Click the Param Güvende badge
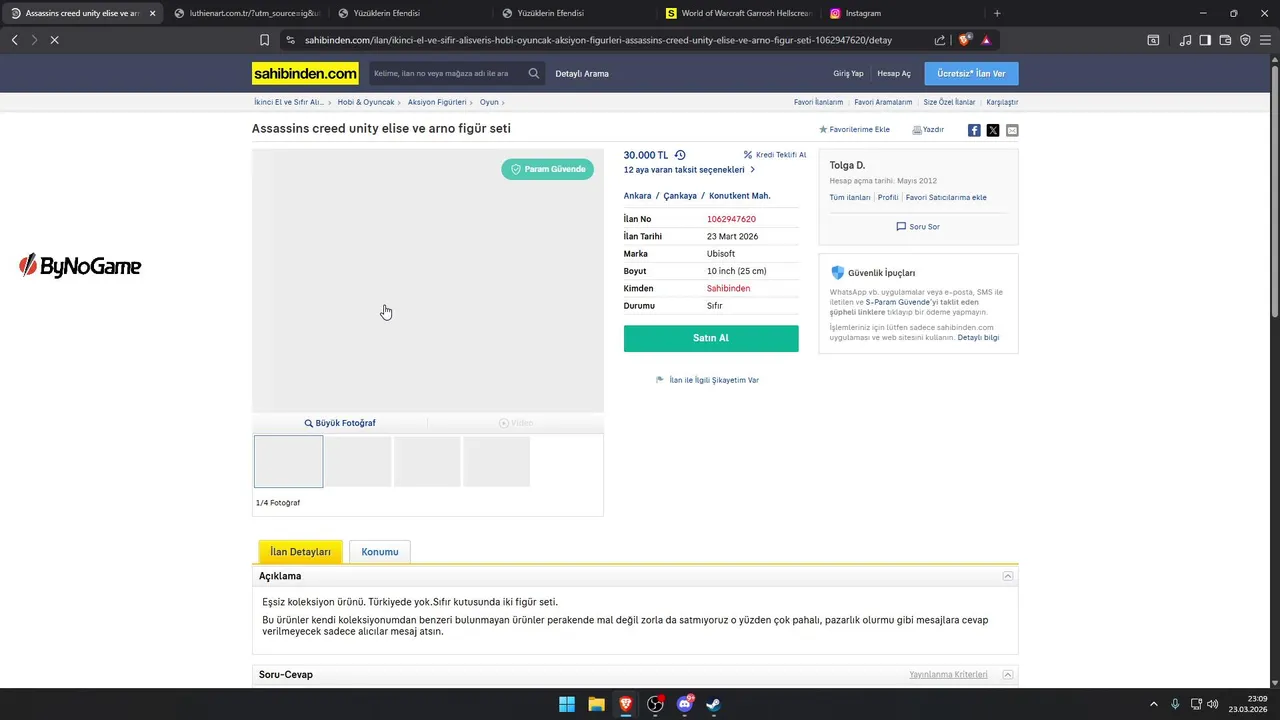The image size is (1280, 720). tap(547, 169)
